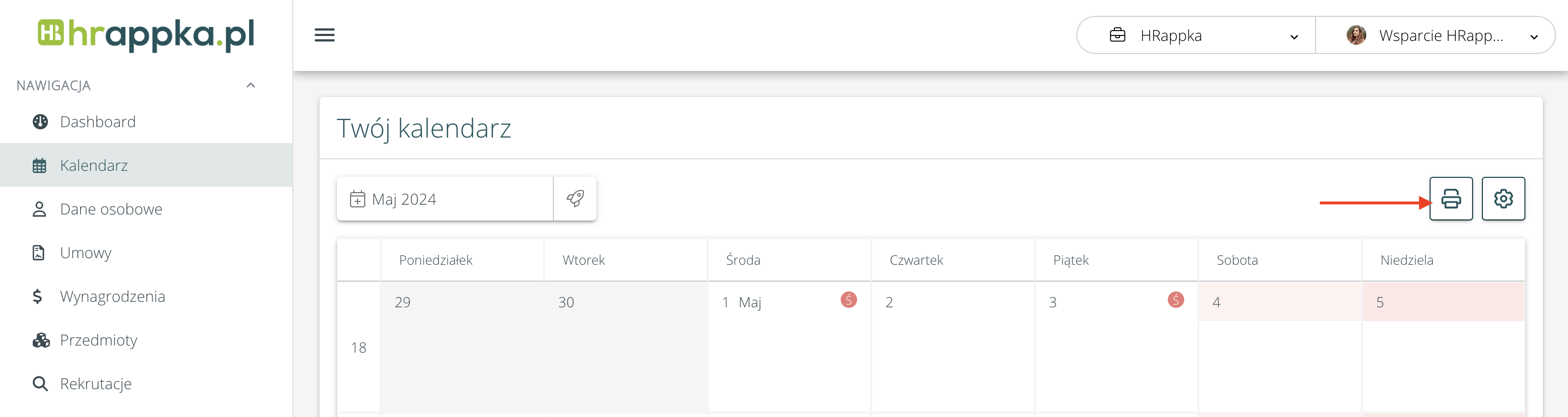Image resolution: width=1568 pixels, height=417 pixels.
Task: Go to Rekrutacje in the sidebar
Action: click(95, 384)
